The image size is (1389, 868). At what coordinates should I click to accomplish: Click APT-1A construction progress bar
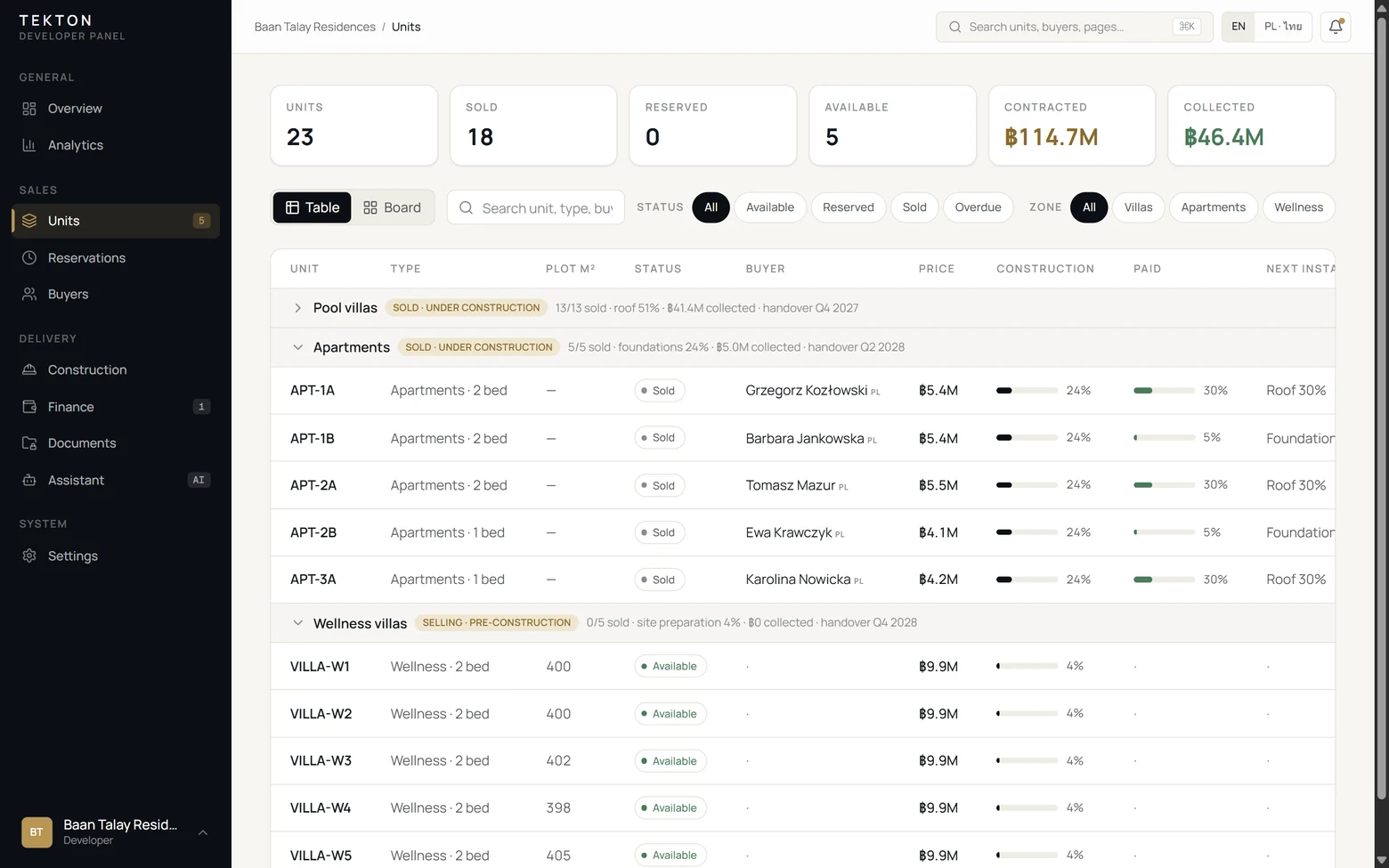tap(1028, 390)
